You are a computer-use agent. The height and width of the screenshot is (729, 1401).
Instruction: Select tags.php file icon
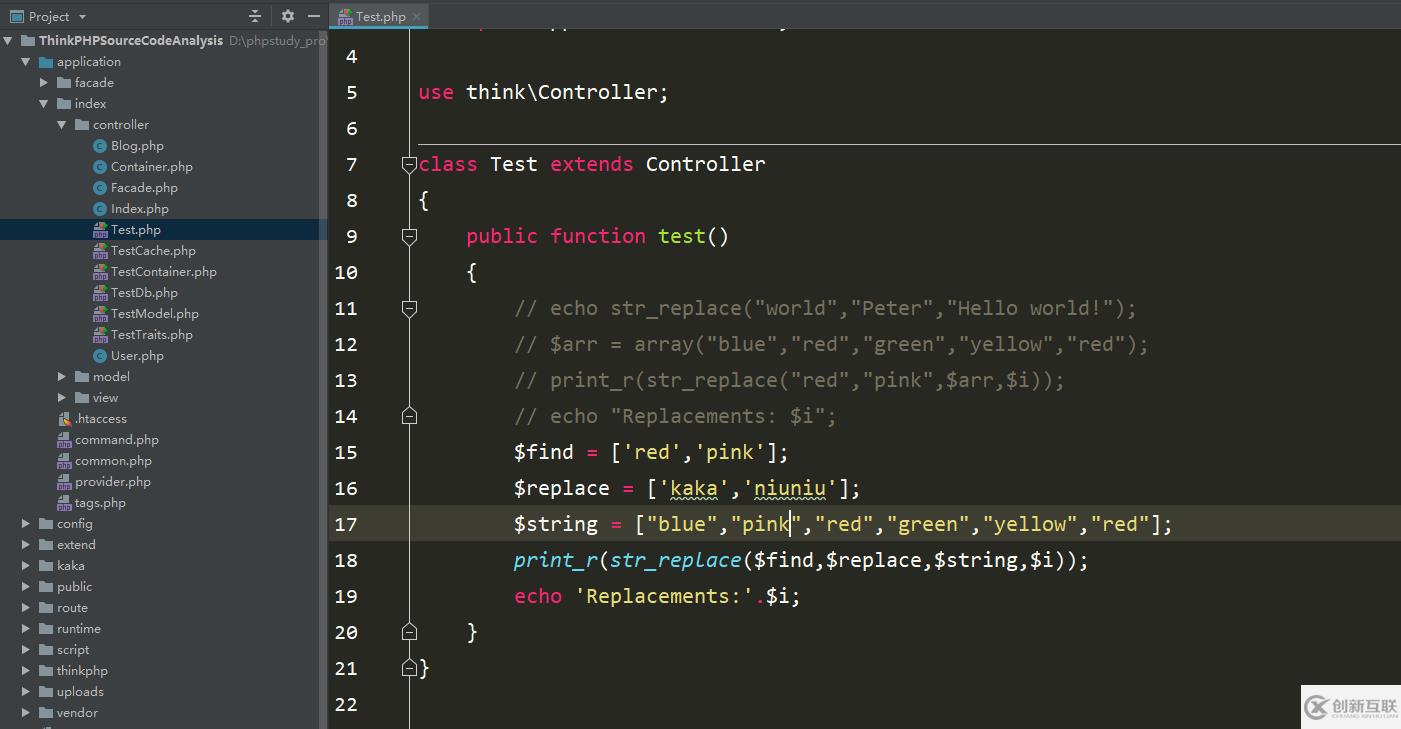tap(64, 503)
